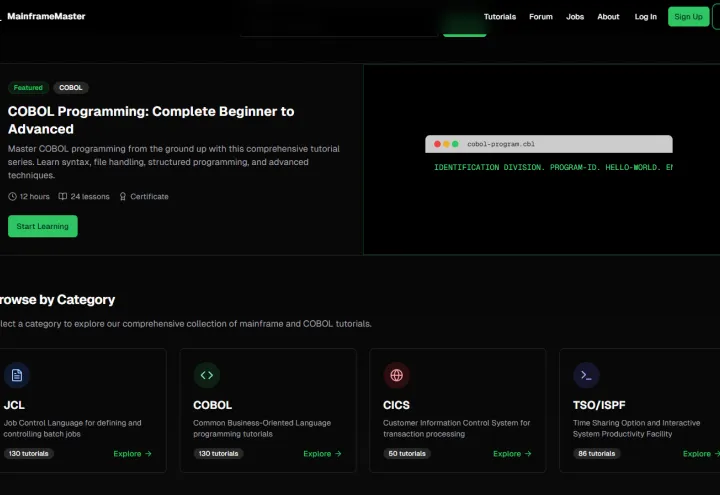Click the TSO/ISPF card heading

599,405
